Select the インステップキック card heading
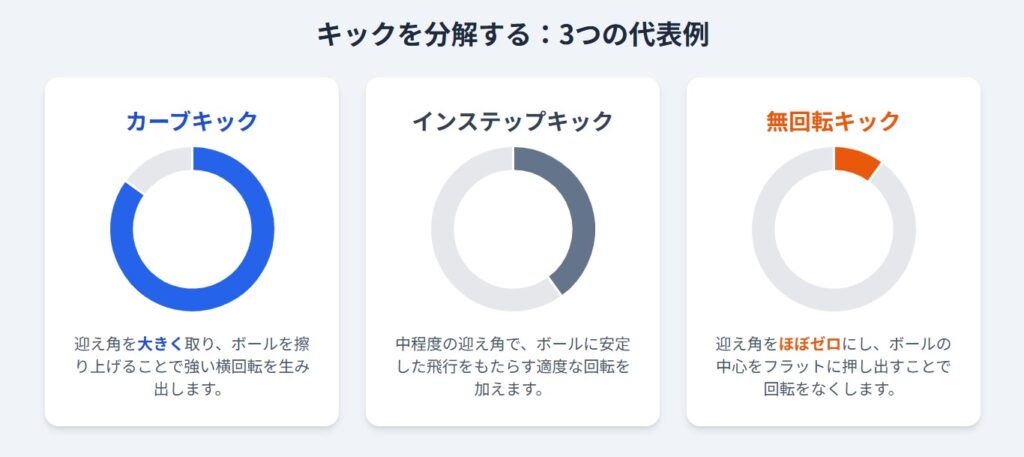Viewport: 1024px width, 457px height. [x=512, y=122]
